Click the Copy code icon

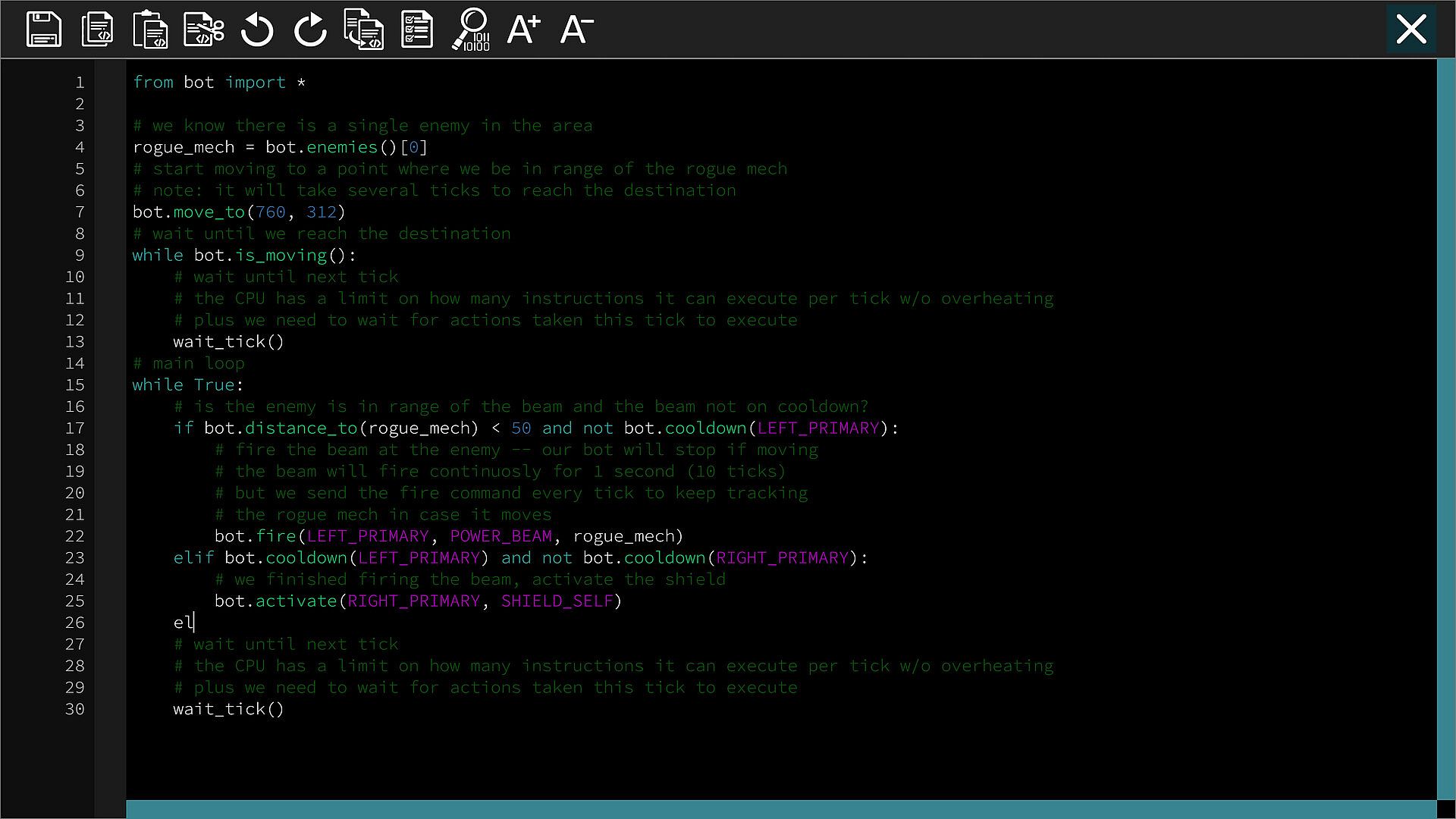click(x=97, y=30)
